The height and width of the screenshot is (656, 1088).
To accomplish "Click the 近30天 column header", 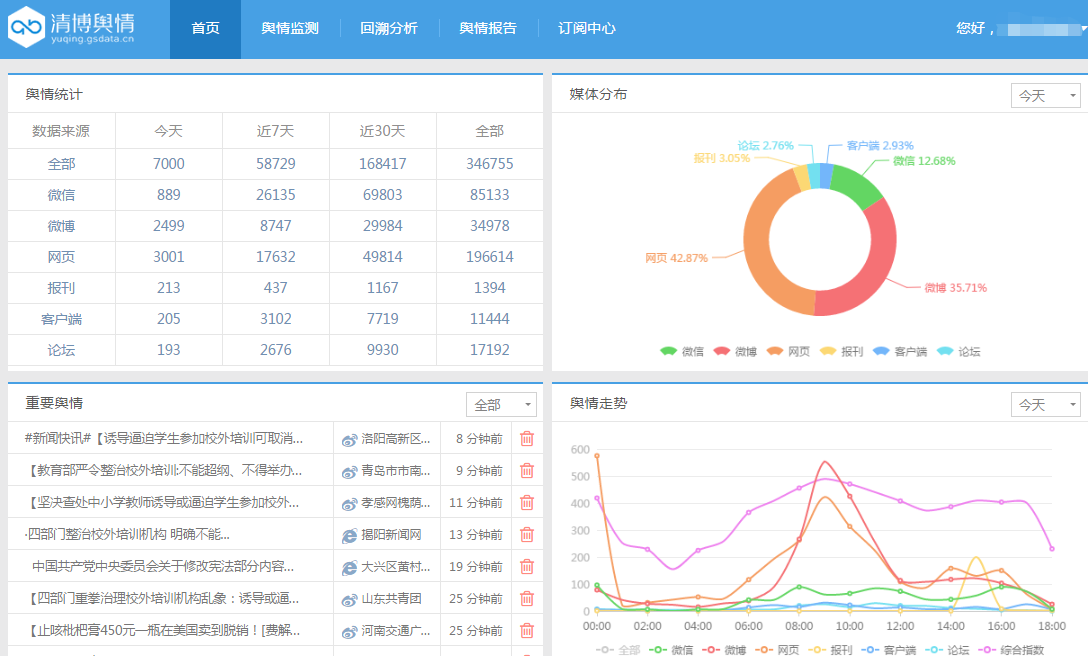I will 382,131.
